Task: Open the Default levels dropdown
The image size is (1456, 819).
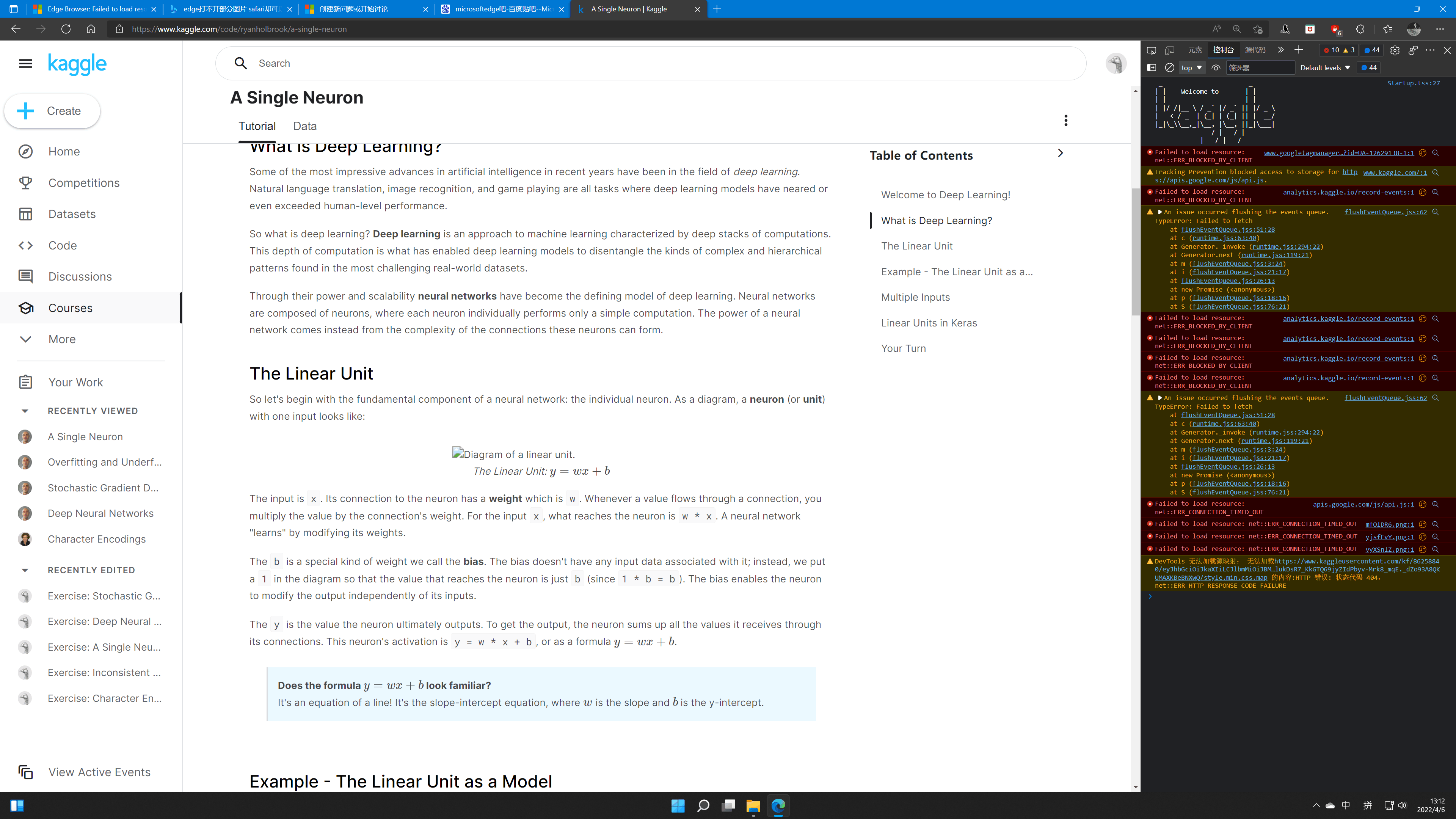Action: 1325,68
